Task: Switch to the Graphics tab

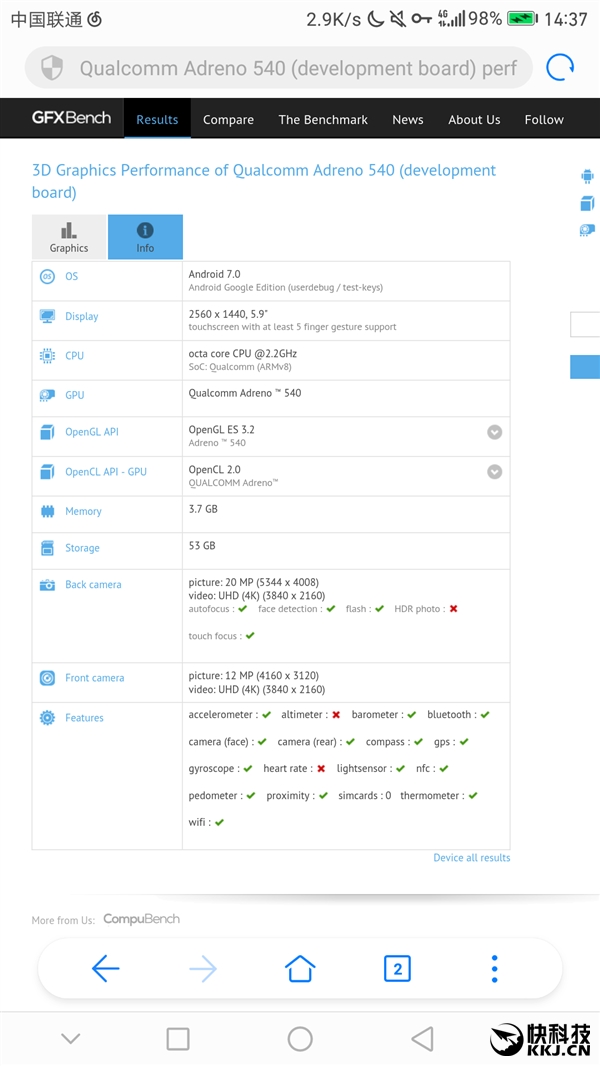Action: [69, 237]
